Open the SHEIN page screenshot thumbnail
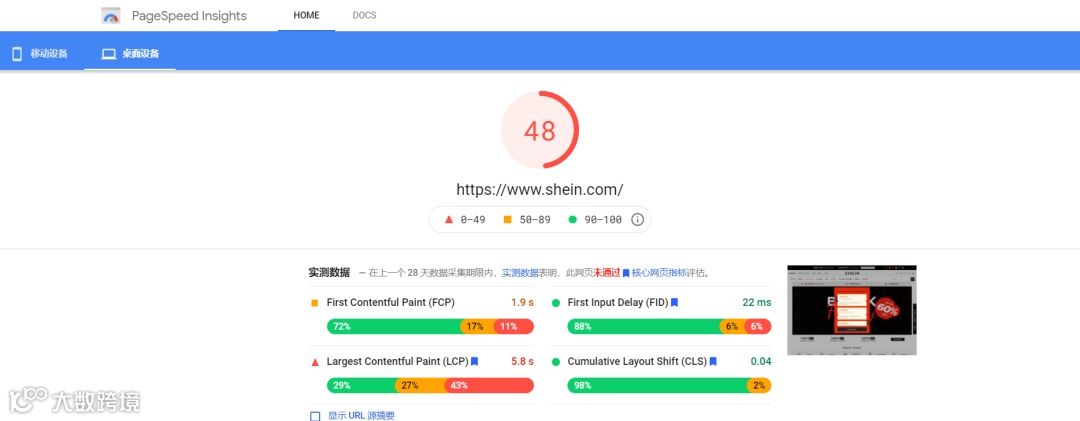 click(x=851, y=310)
